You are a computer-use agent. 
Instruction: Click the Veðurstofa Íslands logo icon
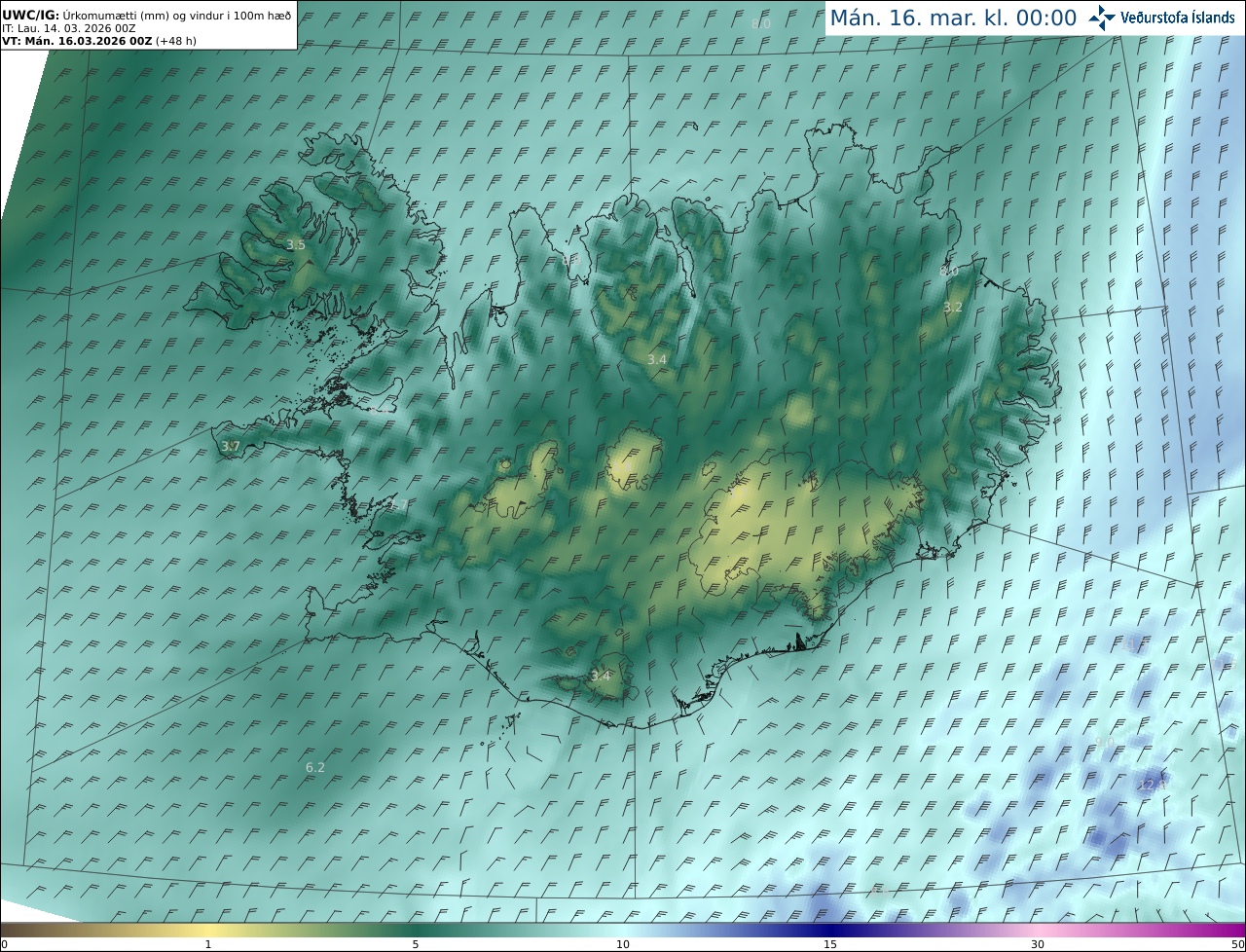pos(1103,18)
